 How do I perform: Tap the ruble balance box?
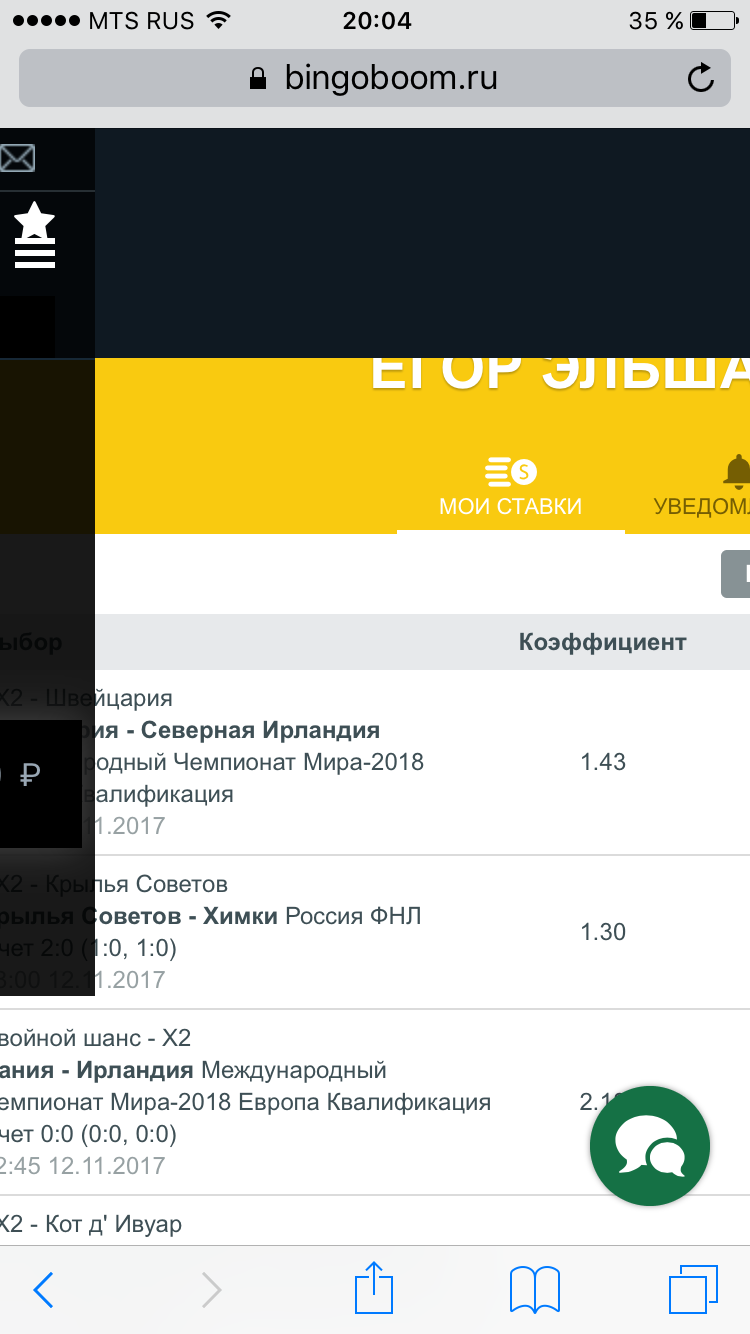click(x=40, y=783)
